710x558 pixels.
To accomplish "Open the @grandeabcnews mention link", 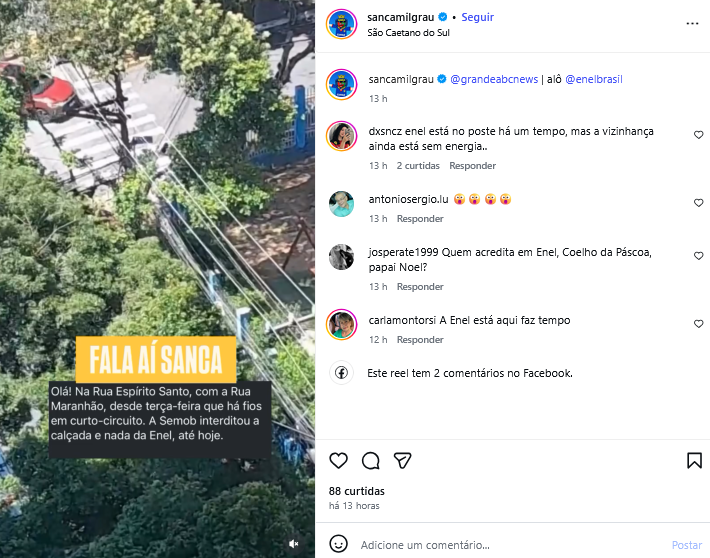I will (x=494, y=79).
